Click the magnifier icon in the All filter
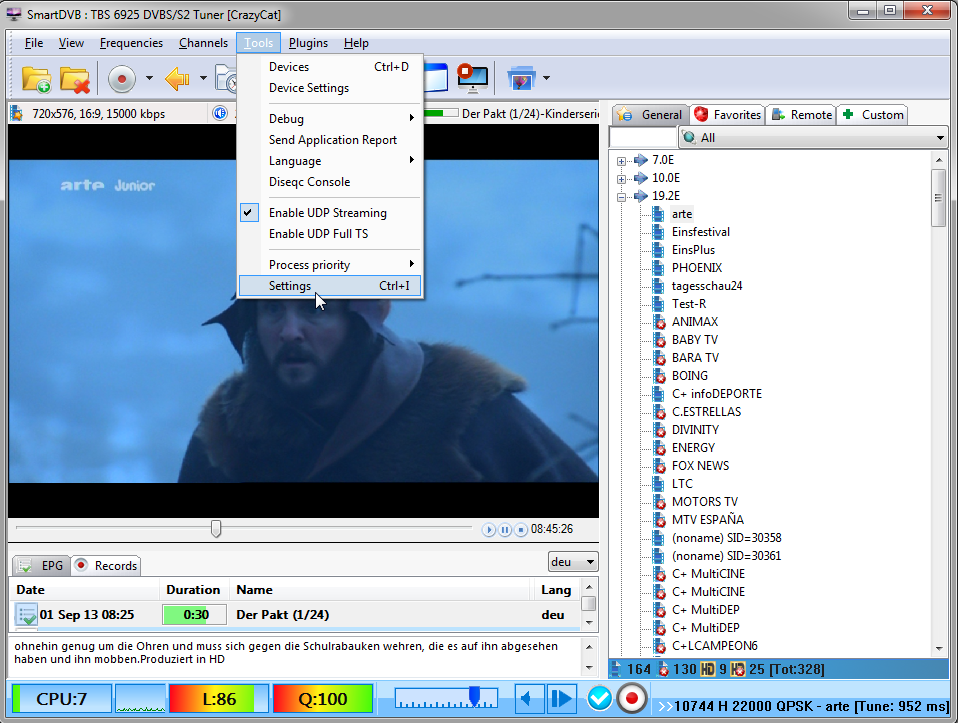 tap(689, 138)
